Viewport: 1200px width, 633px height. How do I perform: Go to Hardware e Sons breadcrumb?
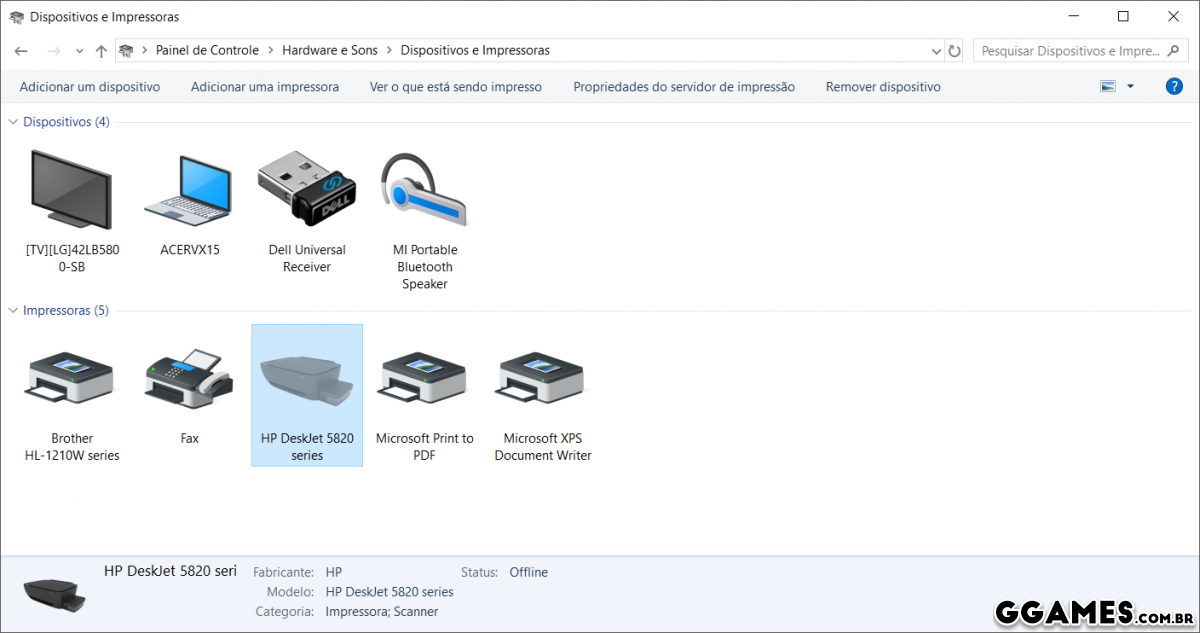[330, 50]
